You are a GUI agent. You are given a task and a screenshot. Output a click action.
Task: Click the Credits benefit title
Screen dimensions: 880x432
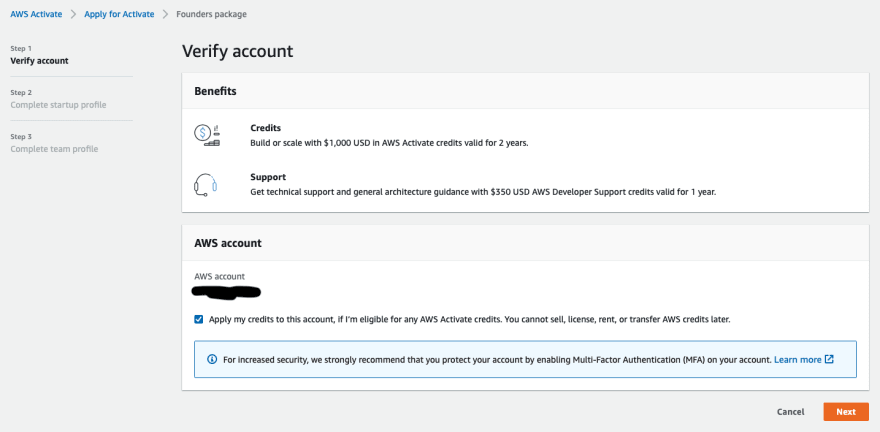[265, 128]
